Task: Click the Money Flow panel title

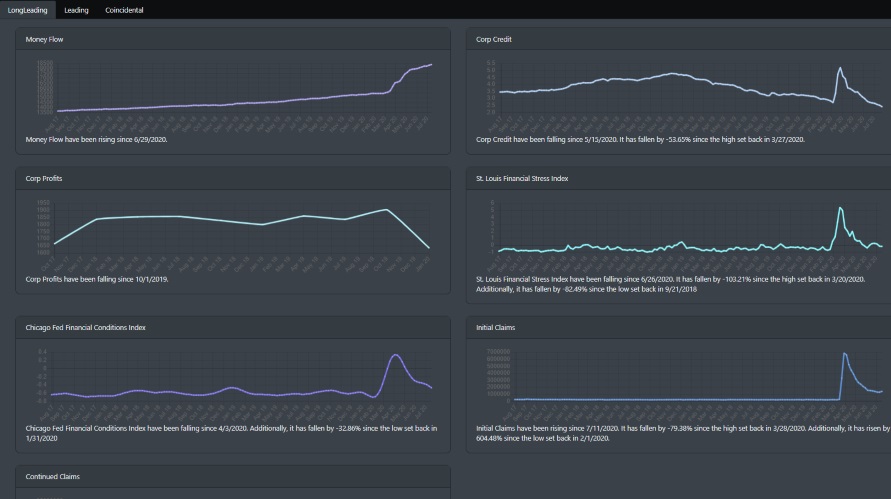Action: coord(44,39)
